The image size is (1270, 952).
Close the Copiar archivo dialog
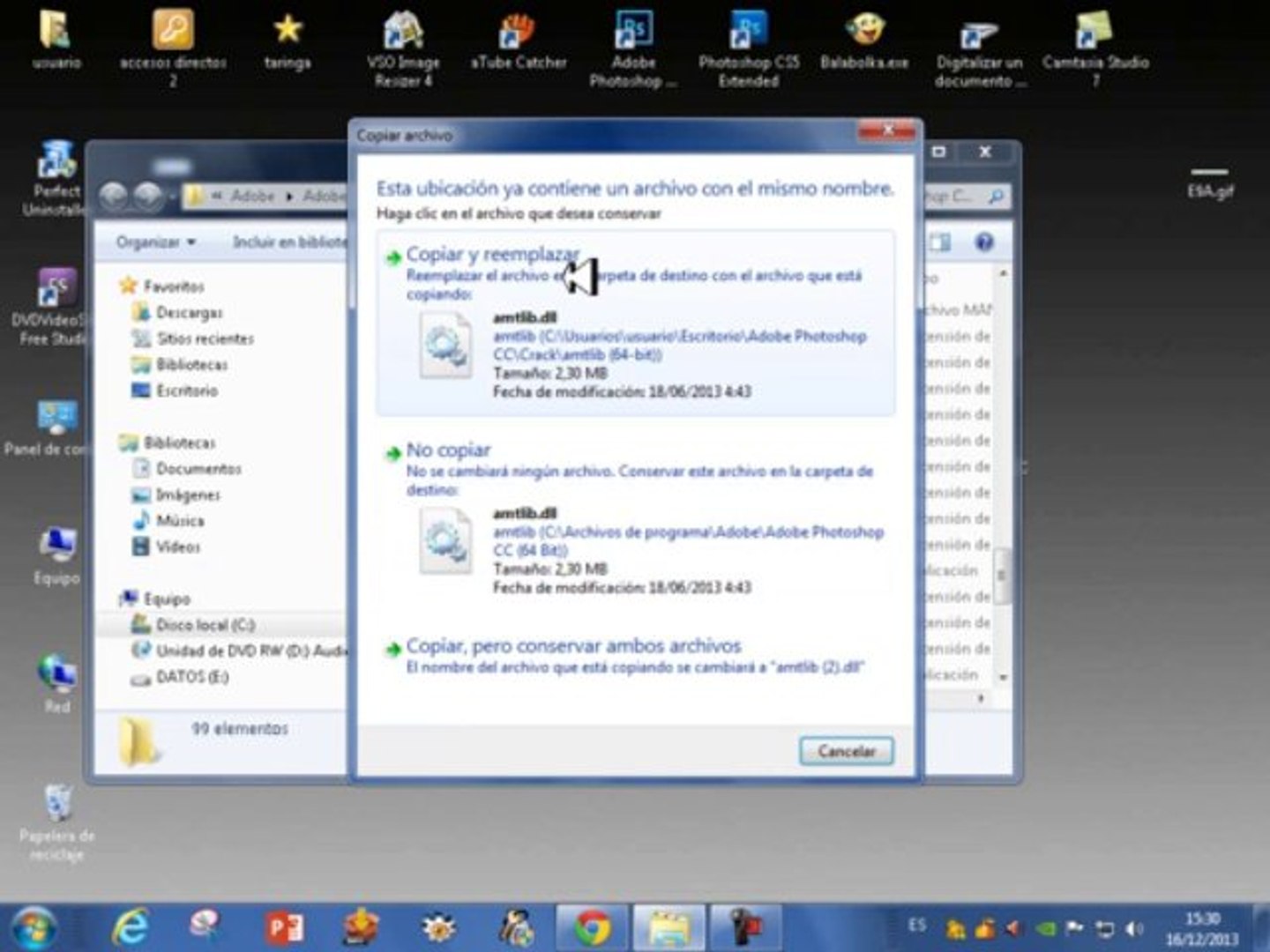pyautogui.click(x=888, y=130)
